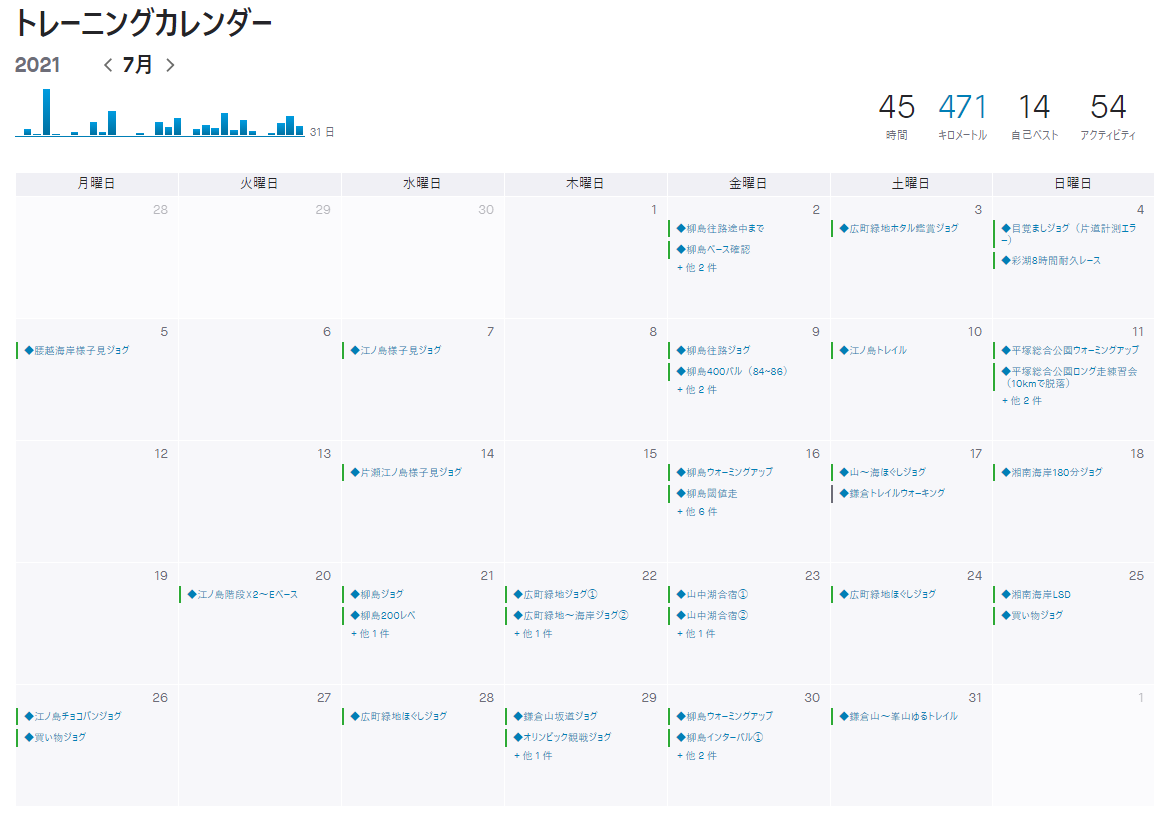Click the tallest bar in monthly chart
The image size is (1165, 816).
46,112
